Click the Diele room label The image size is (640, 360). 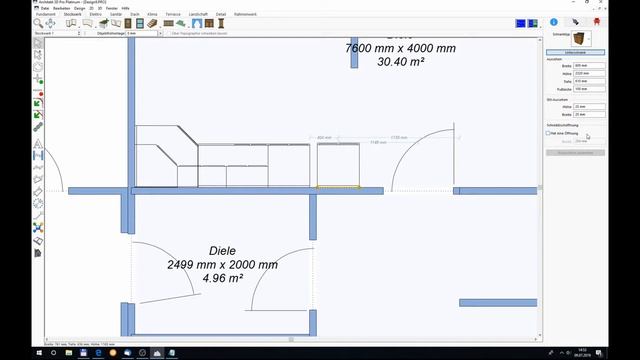point(222,251)
